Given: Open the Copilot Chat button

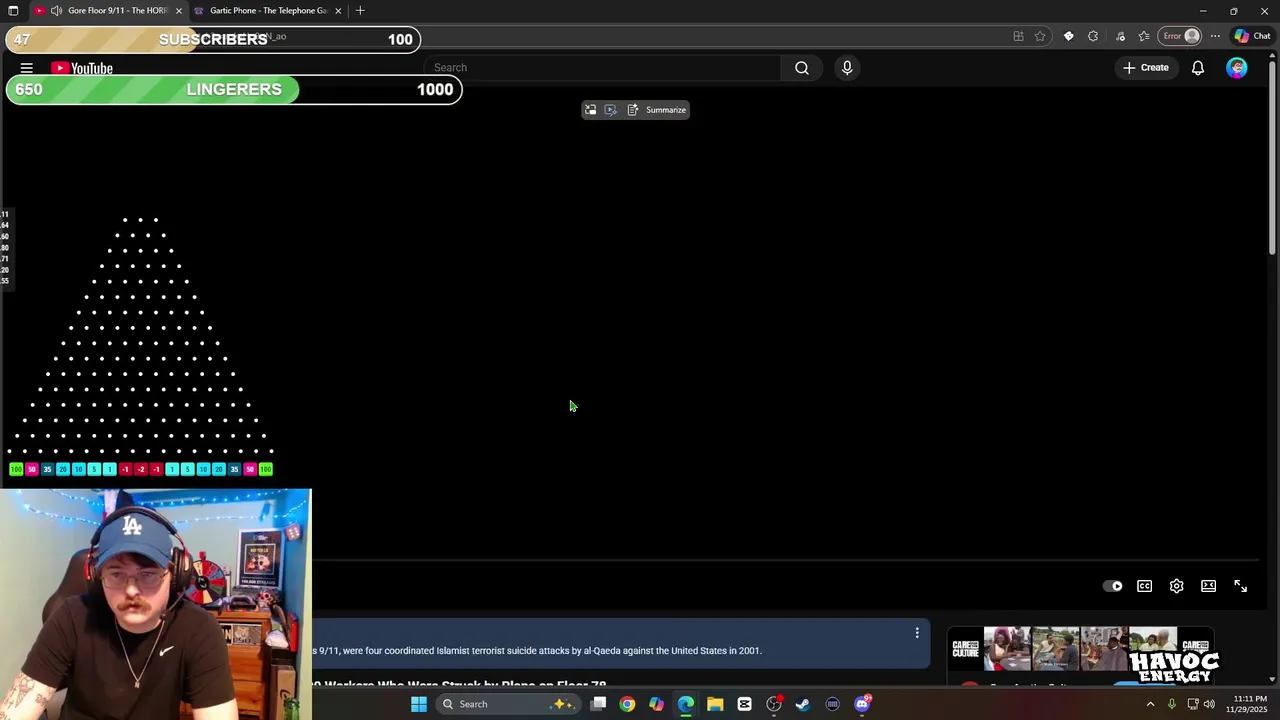Looking at the screenshot, I should coord(1252,36).
